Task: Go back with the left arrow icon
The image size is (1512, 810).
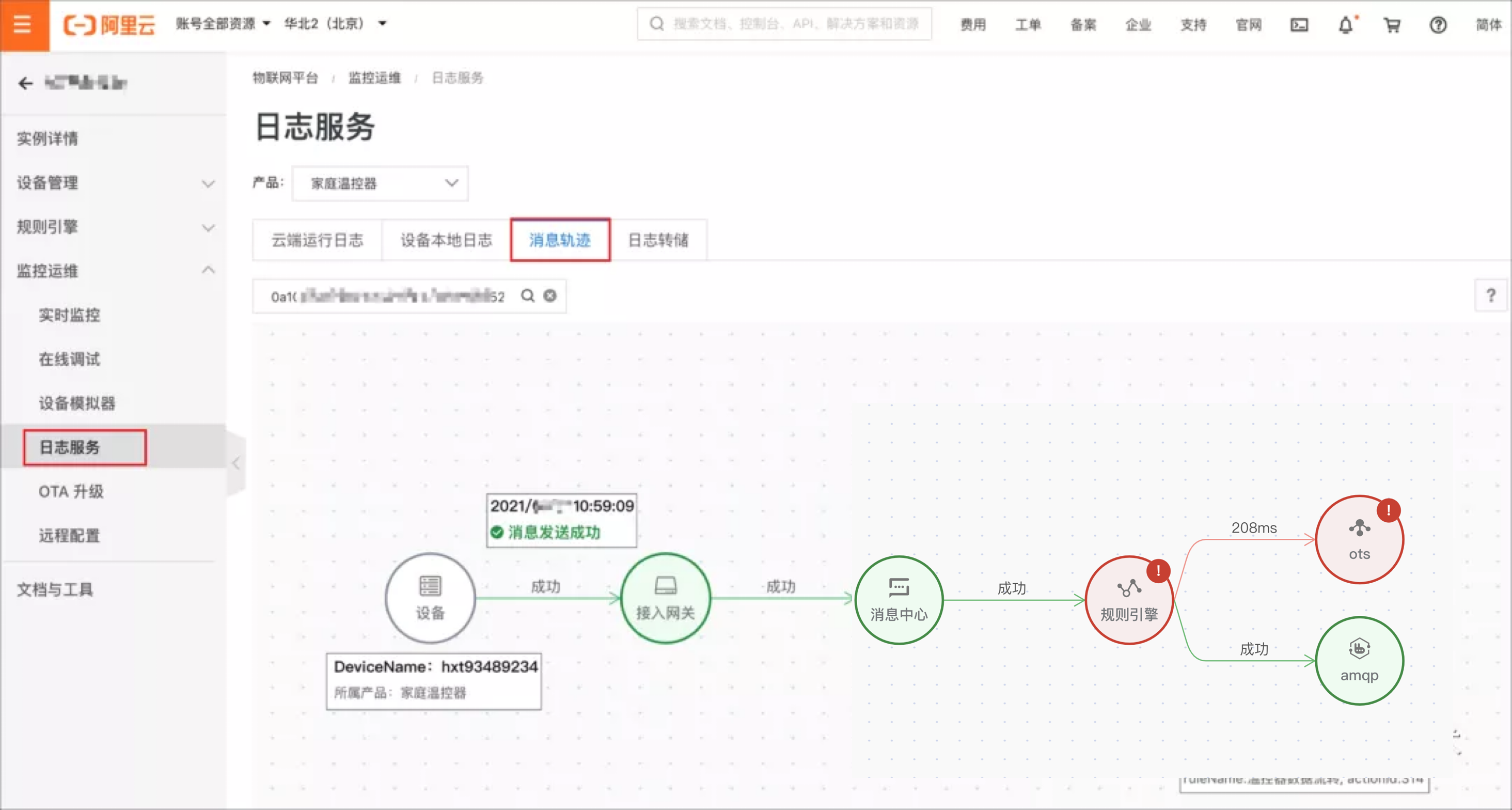Action: click(25, 83)
